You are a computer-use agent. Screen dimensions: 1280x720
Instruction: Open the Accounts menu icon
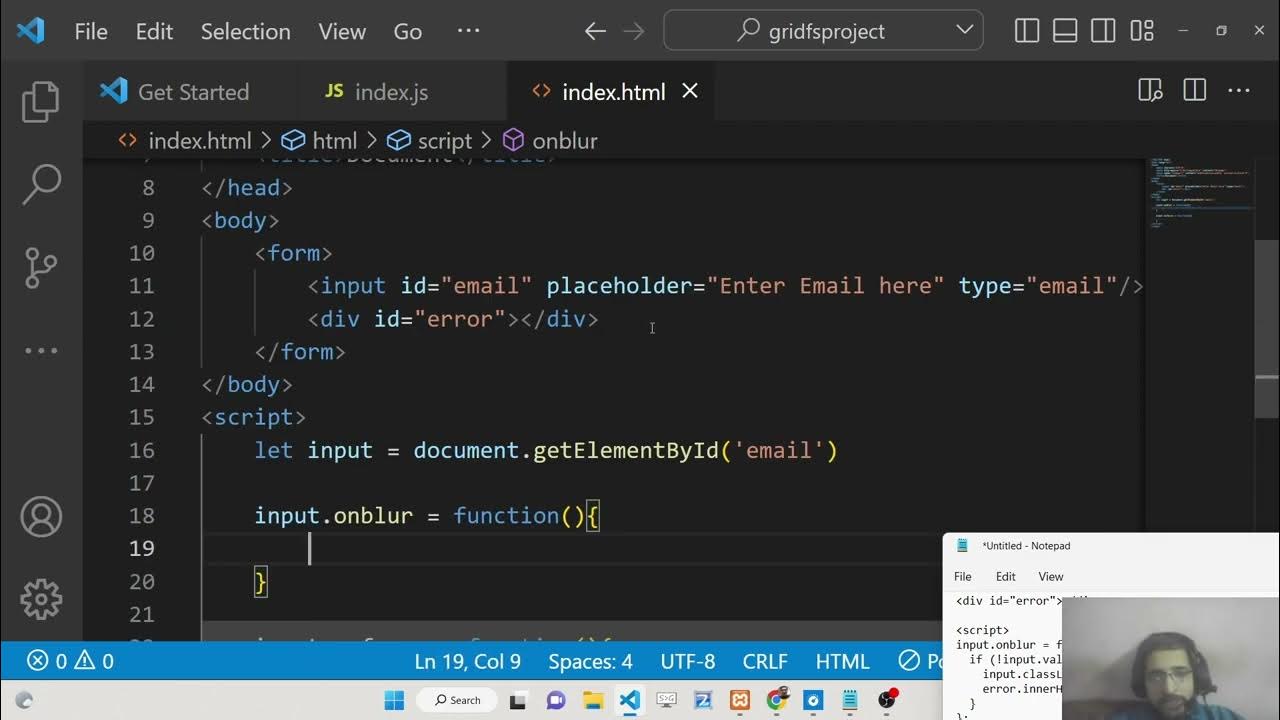(41, 517)
